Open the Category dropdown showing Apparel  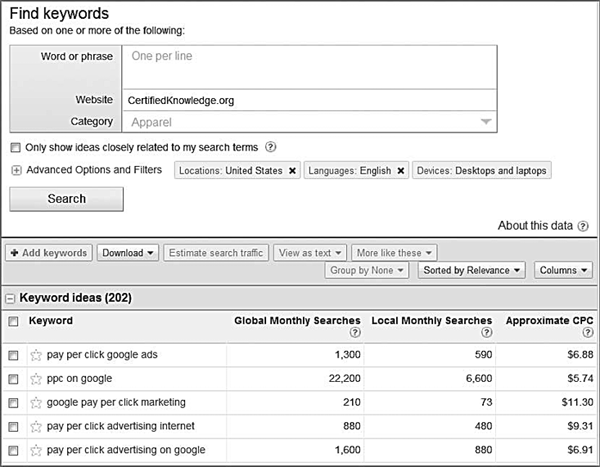(x=310, y=122)
